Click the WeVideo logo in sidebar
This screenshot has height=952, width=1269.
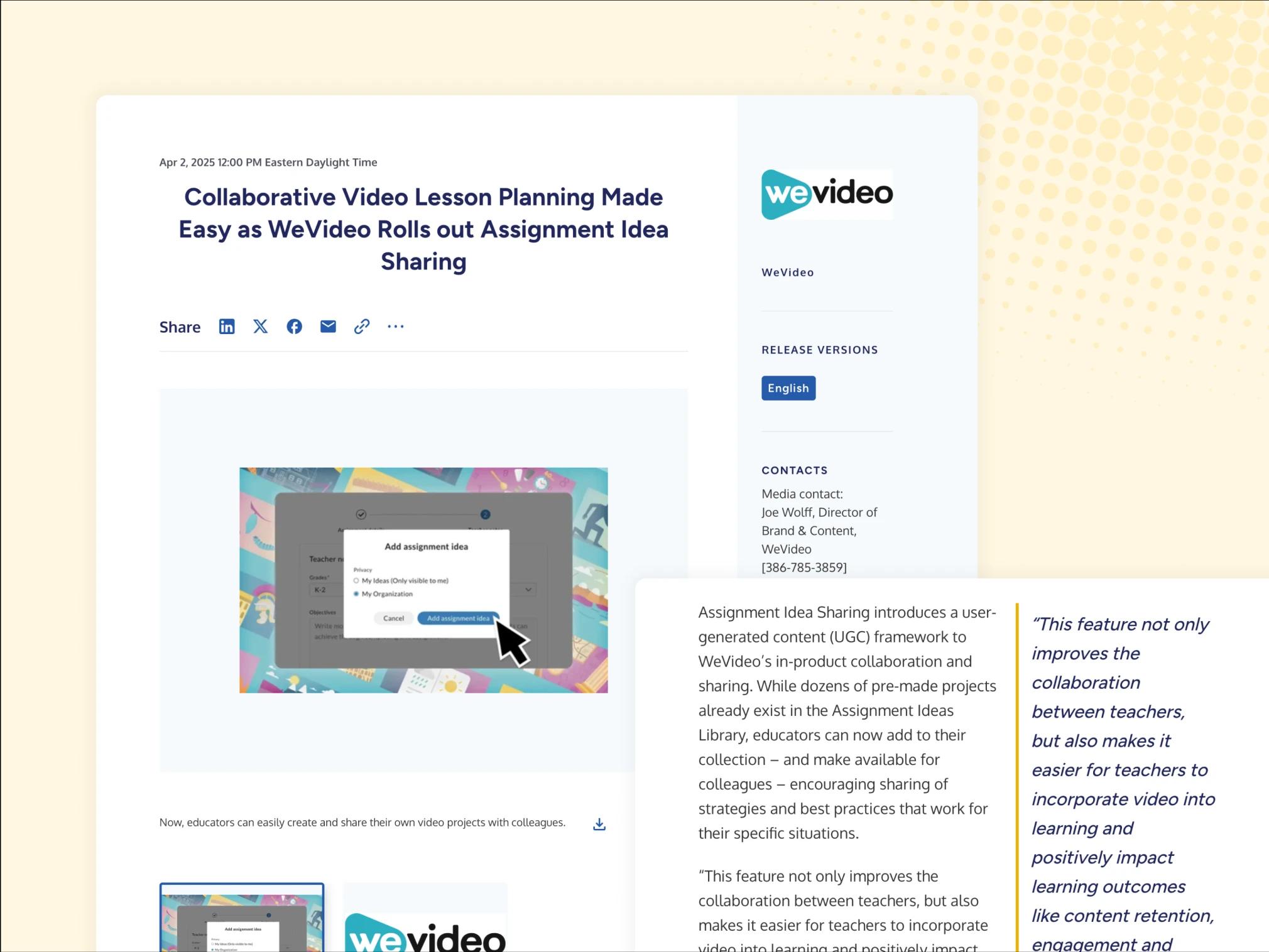click(827, 194)
